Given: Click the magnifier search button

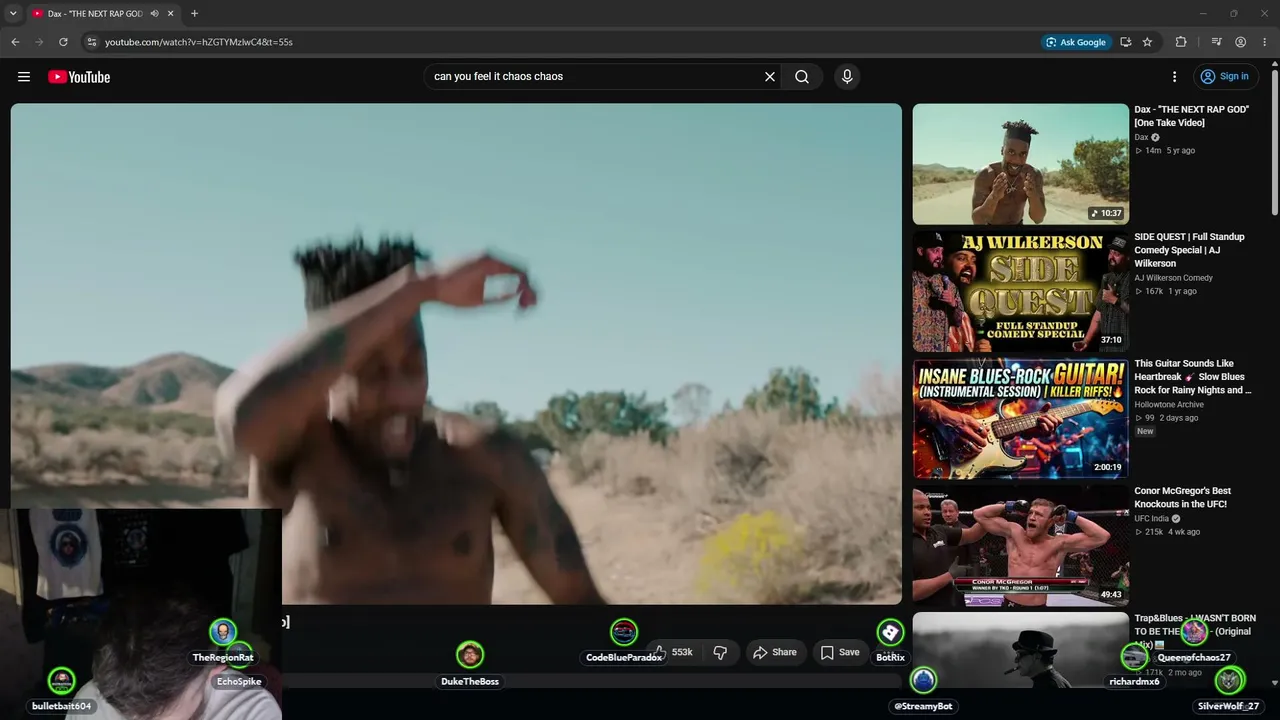Looking at the screenshot, I should coord(802,77).
